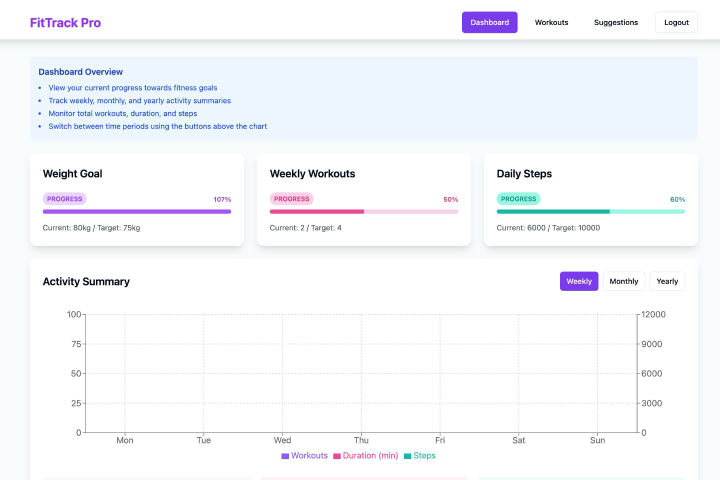Click the Daily Steps progress bar
Image resolution: width=720 pixels, height=480 pixels.
tap(591, 212)
